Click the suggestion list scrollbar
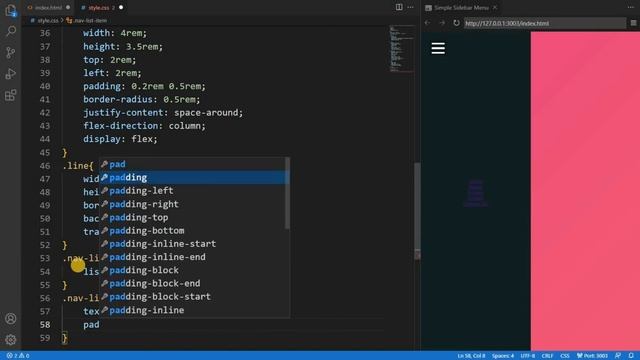This screenshot has width=640, height=360. click(287, 193)
